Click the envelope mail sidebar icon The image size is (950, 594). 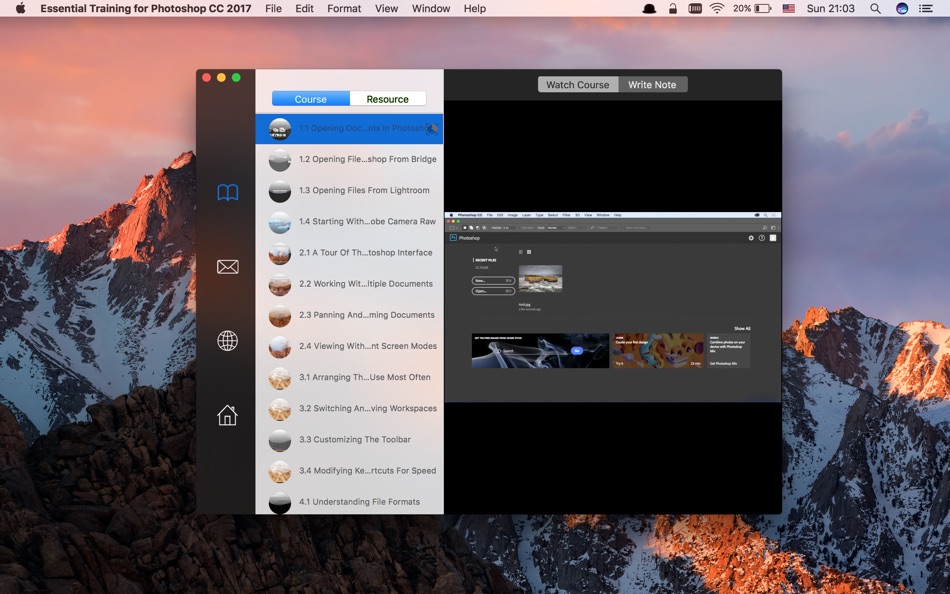pyautogui.click(x=228, y=267)
